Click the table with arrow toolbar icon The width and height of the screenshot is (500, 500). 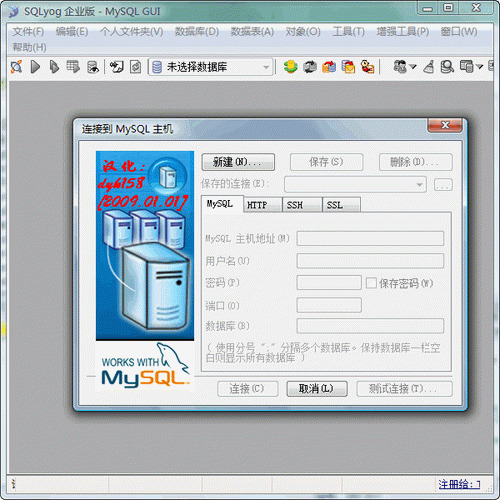(73, 67)
